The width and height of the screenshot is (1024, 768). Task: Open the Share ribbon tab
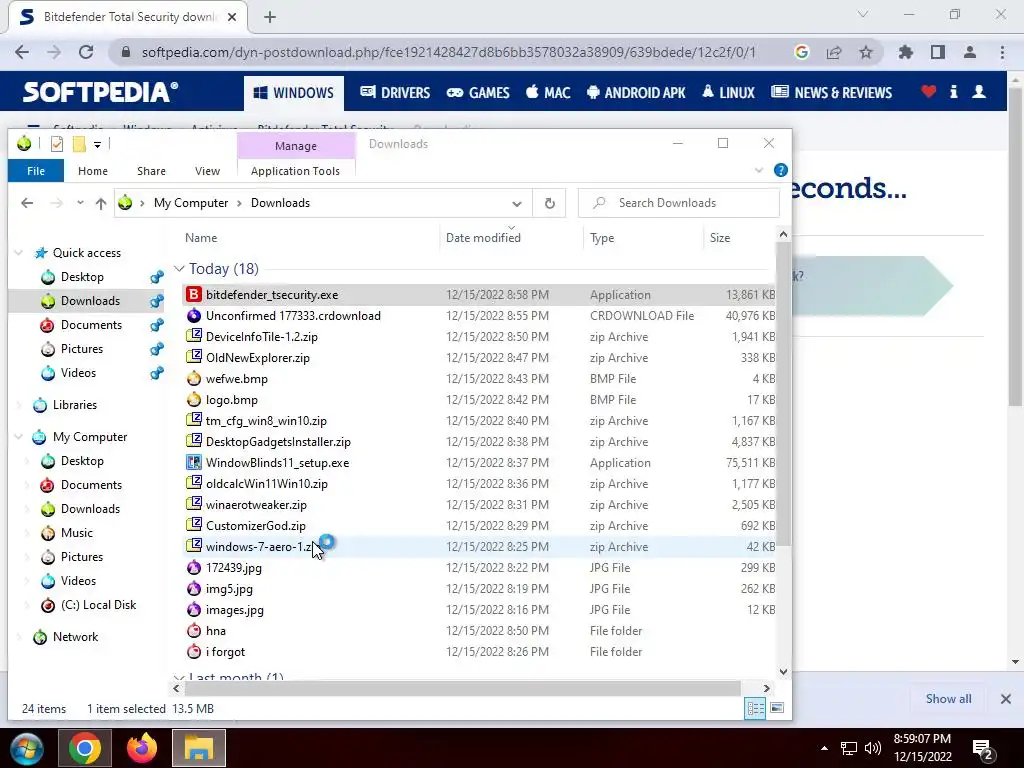click(x=151, y=170)
